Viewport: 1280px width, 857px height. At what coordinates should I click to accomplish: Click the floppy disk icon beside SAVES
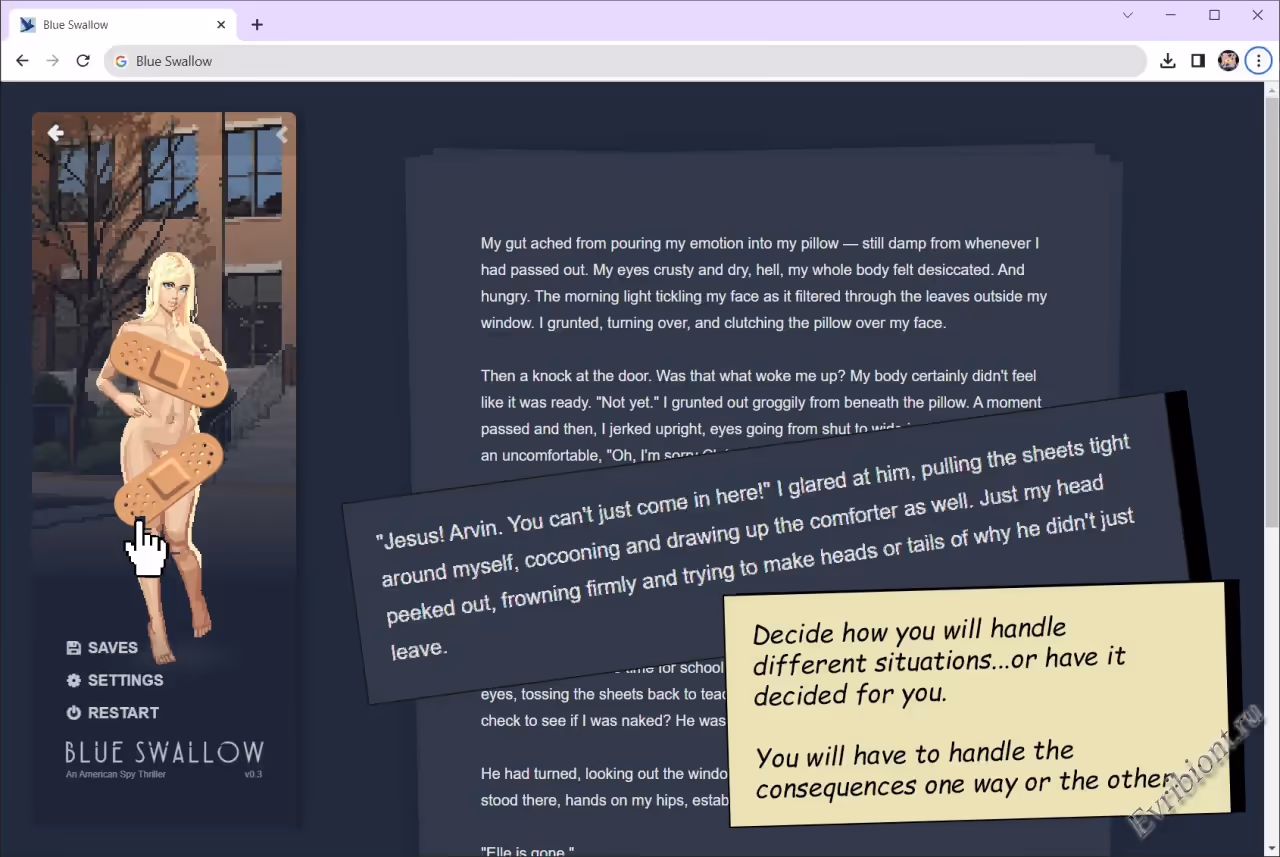coord(73,648)
